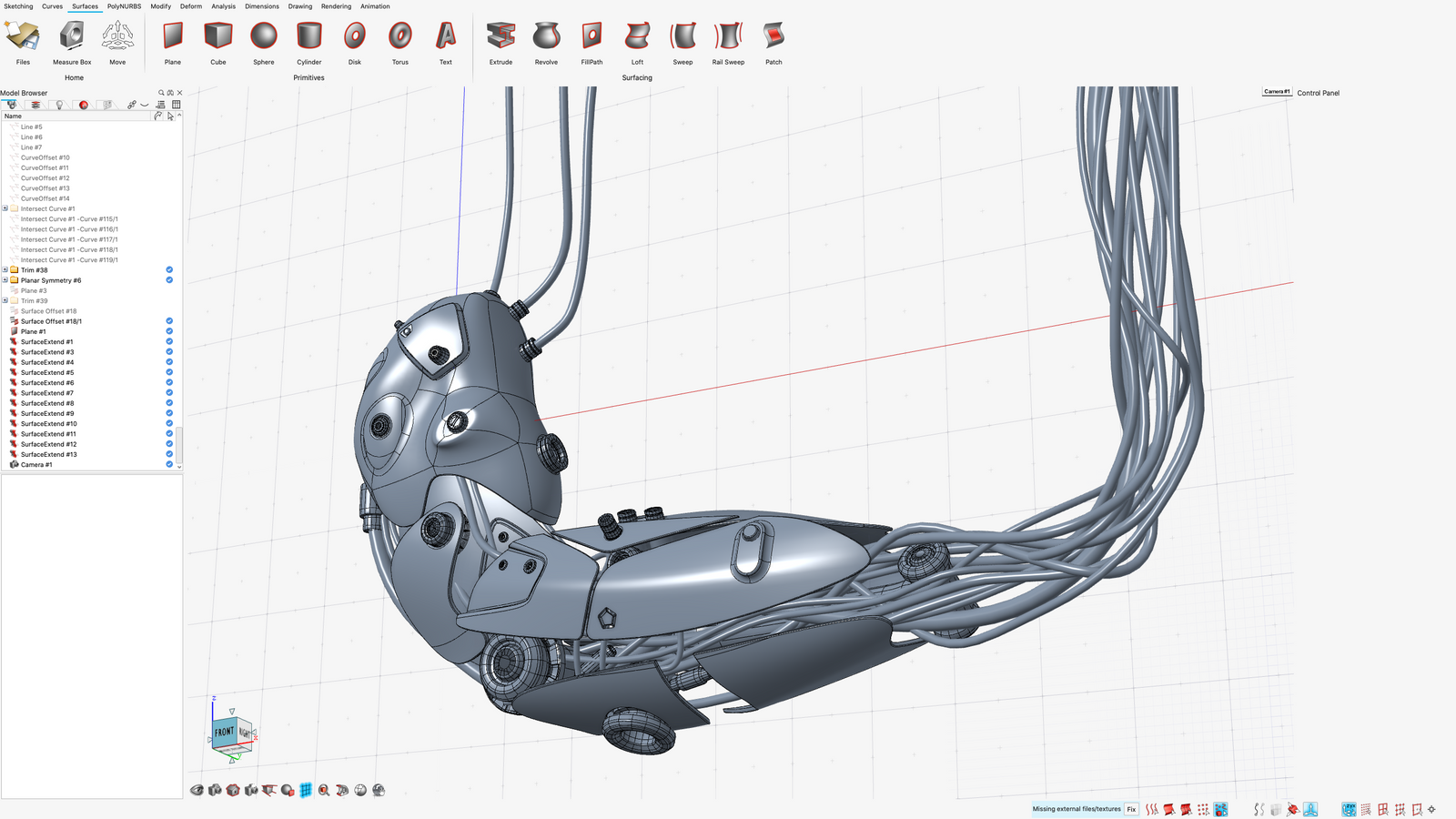Expand the Planar Symmetry #6 folder
Screen dimensions: 1456x819
point(5,280)
